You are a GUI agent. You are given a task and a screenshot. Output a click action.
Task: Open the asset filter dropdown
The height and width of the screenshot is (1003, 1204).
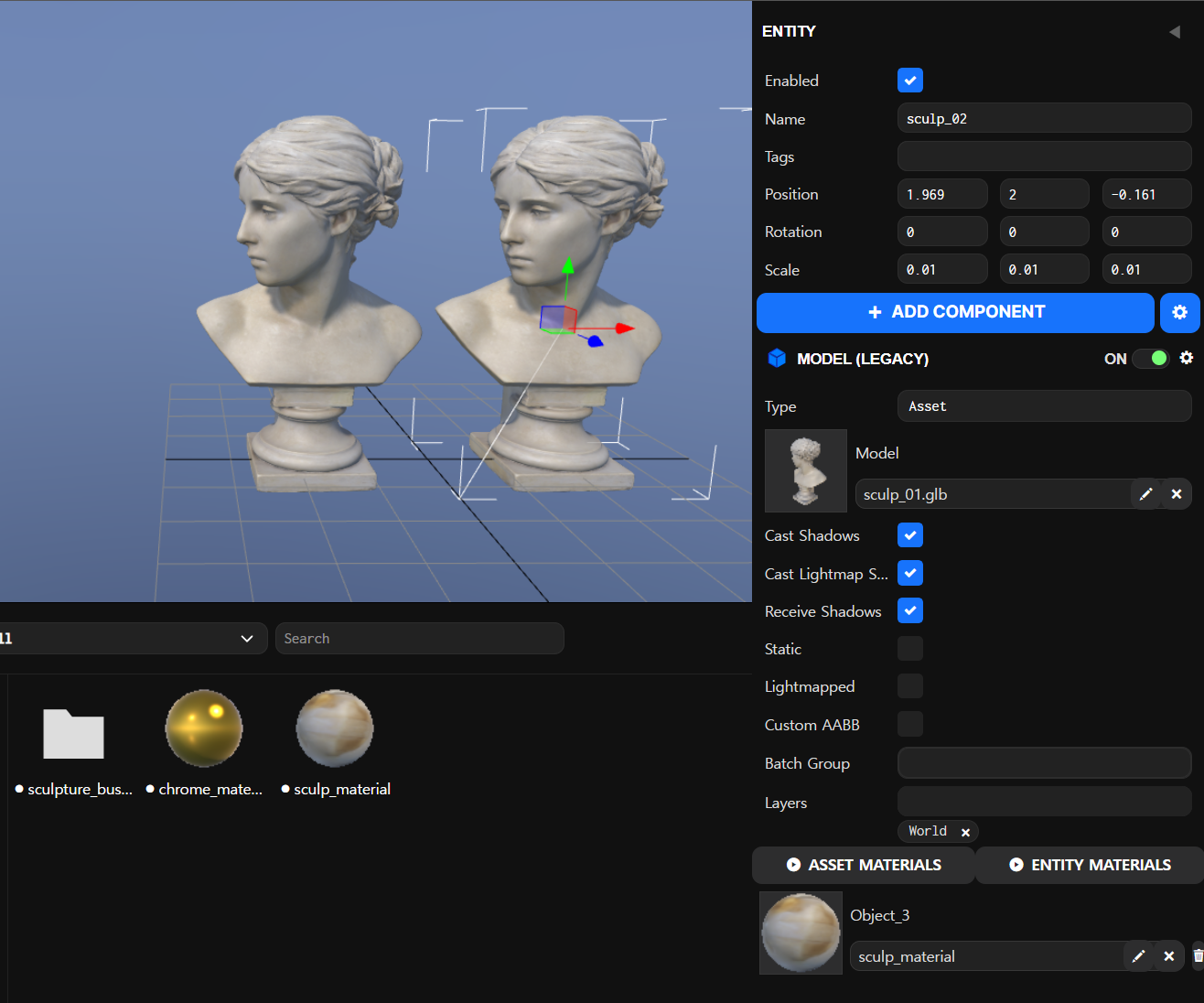(x=134, y=638)
